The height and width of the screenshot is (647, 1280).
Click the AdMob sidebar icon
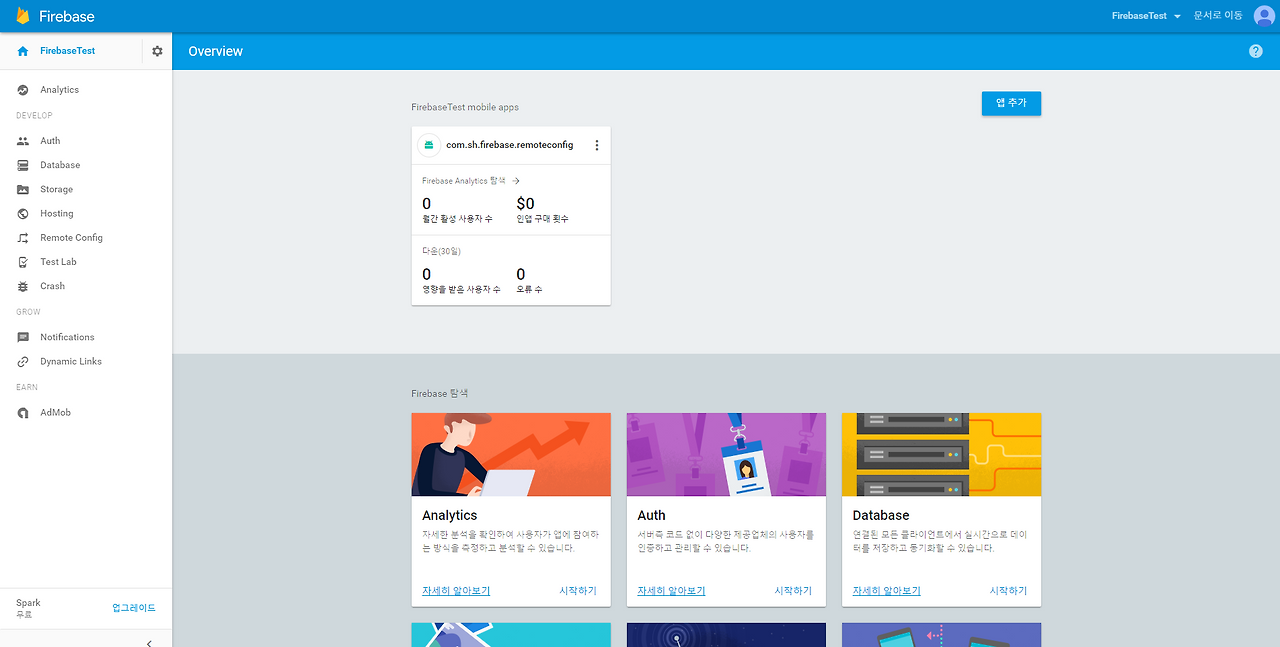coord(23,413)
